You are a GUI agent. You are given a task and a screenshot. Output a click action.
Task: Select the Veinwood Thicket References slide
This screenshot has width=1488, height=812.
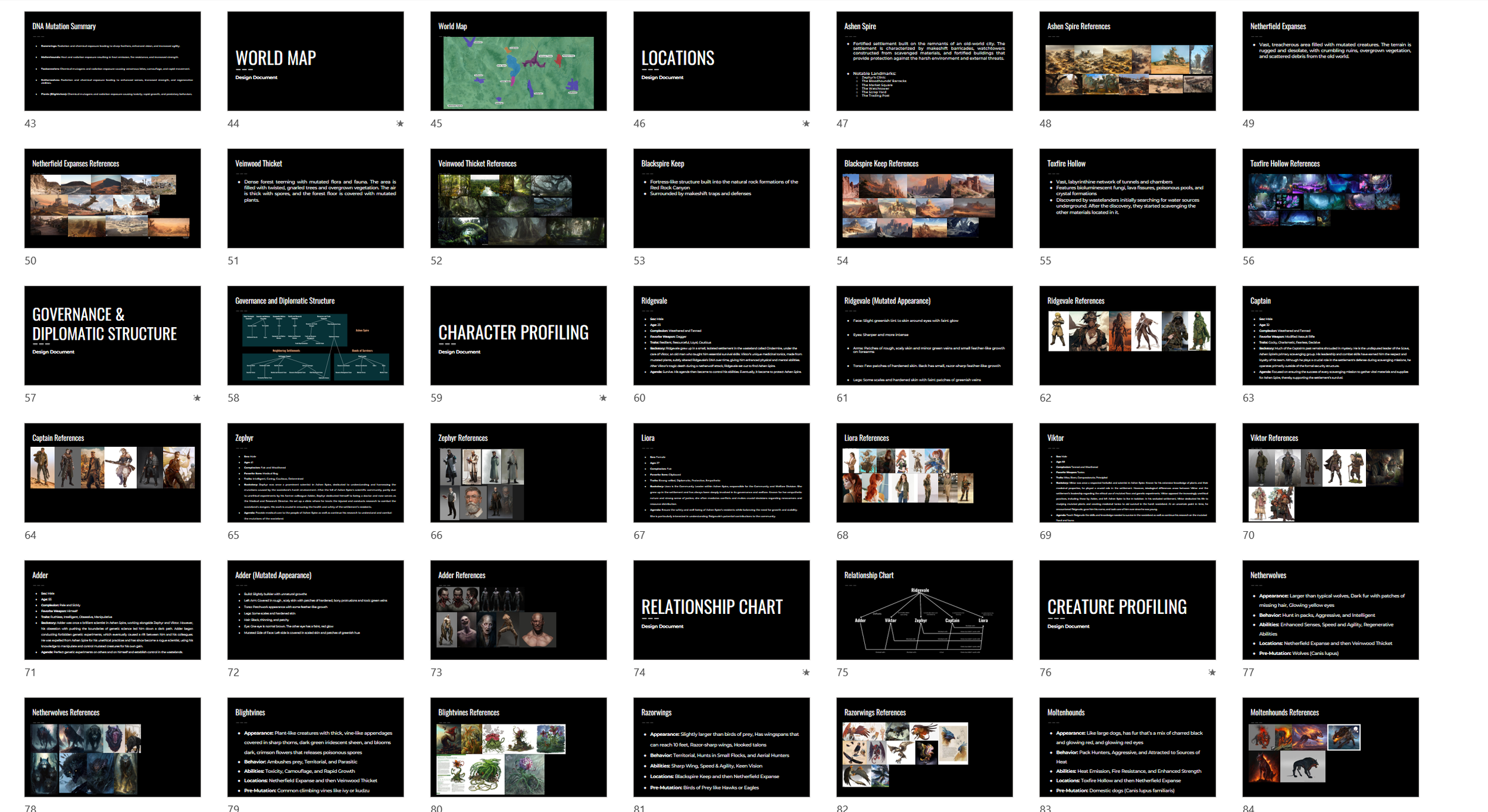point(518,198)
